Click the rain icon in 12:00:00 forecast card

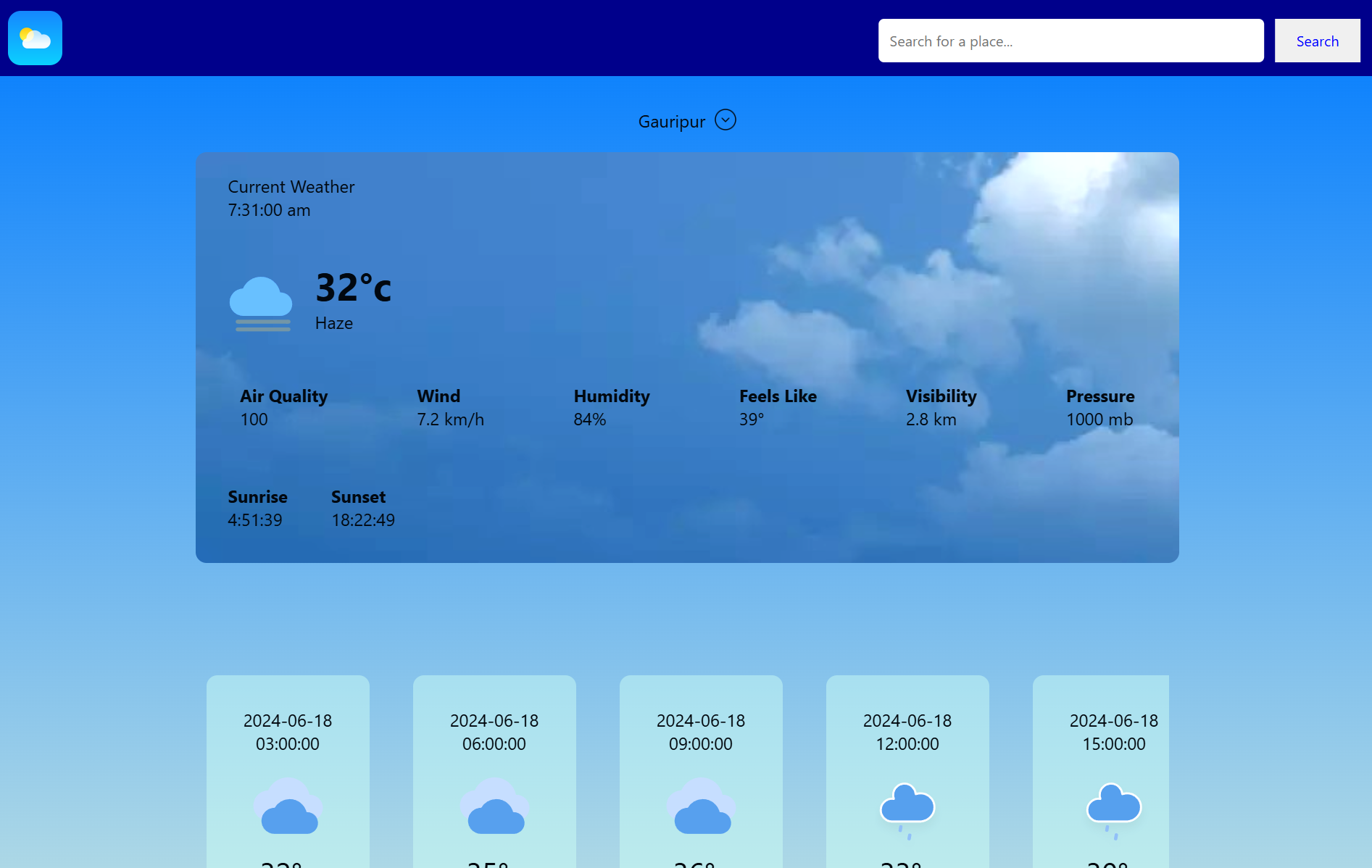pos(907,811)
